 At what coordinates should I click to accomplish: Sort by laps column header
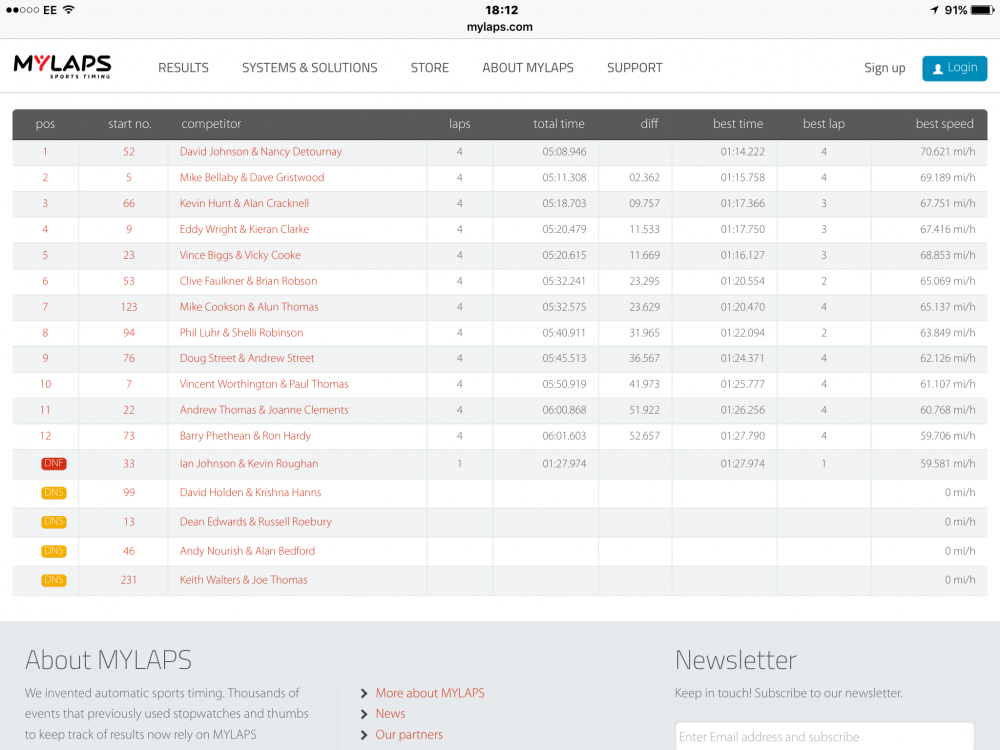460,124
